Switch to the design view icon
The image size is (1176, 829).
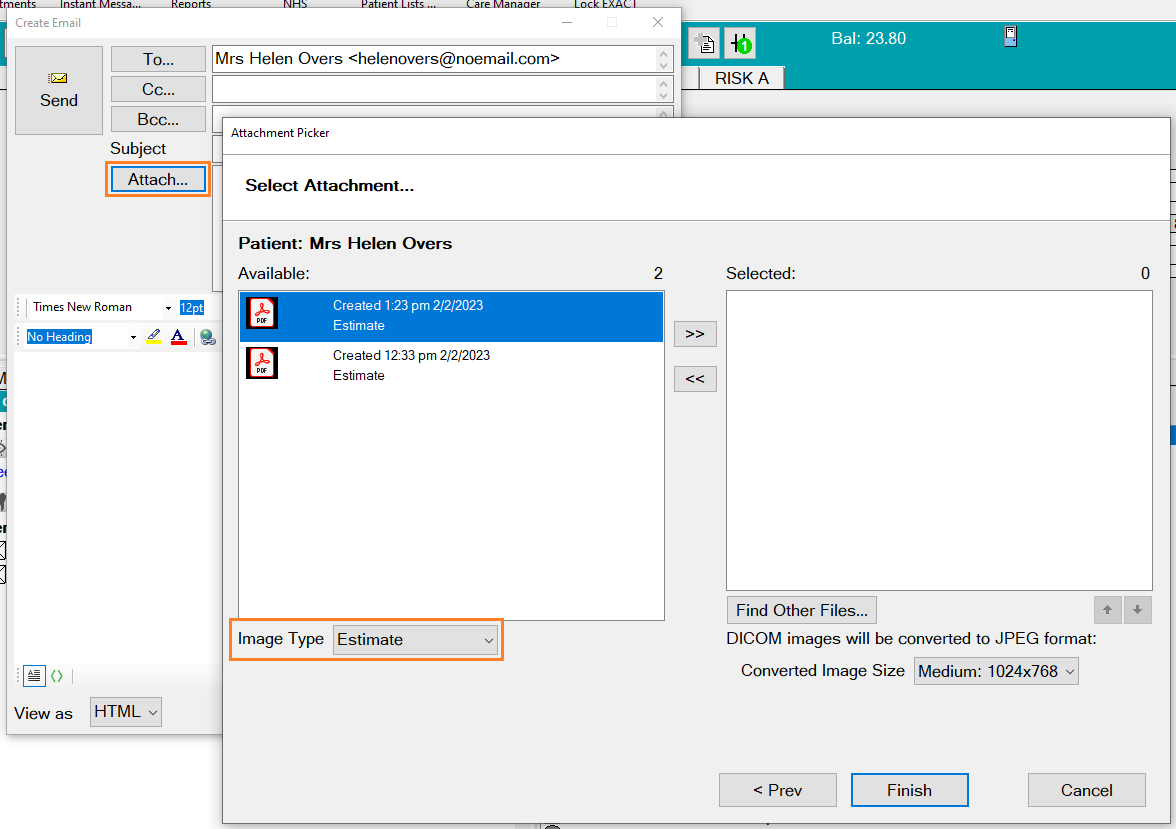click(34, 676)
